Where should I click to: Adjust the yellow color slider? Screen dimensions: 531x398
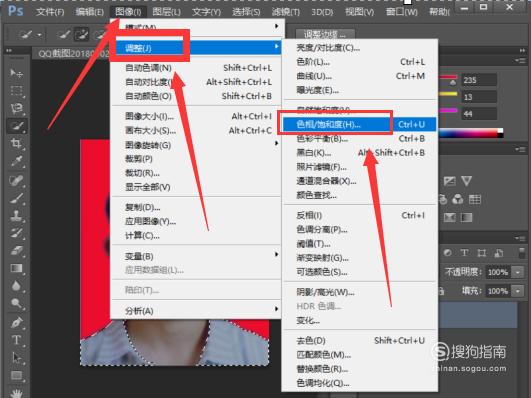[x=448, y=95]
